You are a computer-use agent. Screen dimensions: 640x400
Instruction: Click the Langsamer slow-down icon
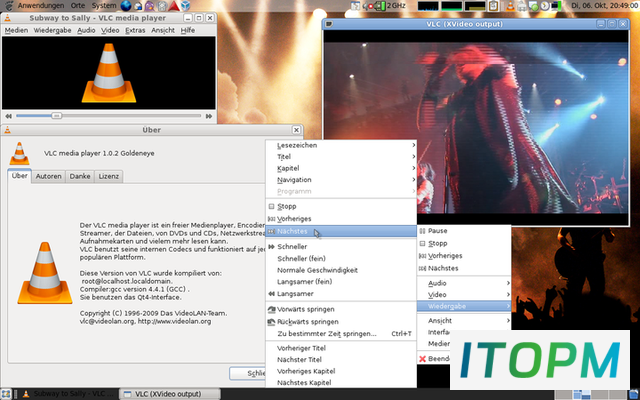point(271,294)
